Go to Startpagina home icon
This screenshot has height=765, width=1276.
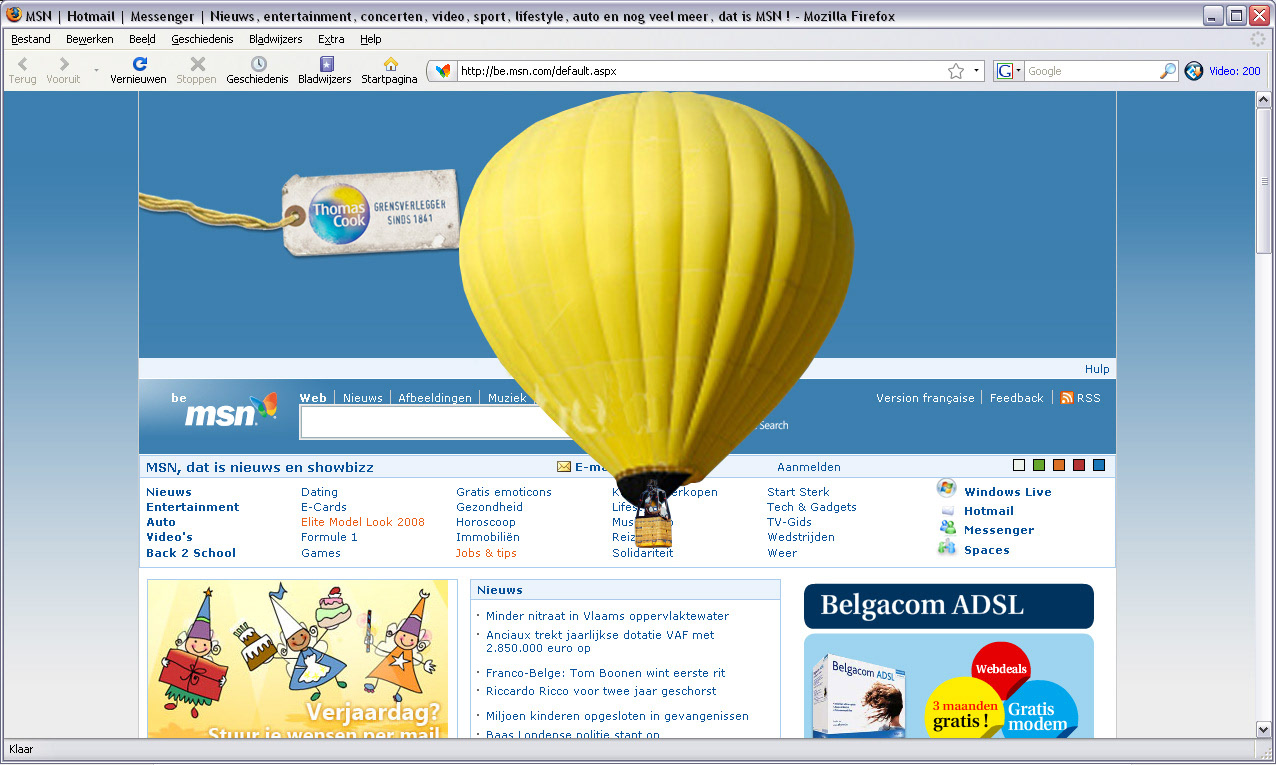tap(390, 64)
